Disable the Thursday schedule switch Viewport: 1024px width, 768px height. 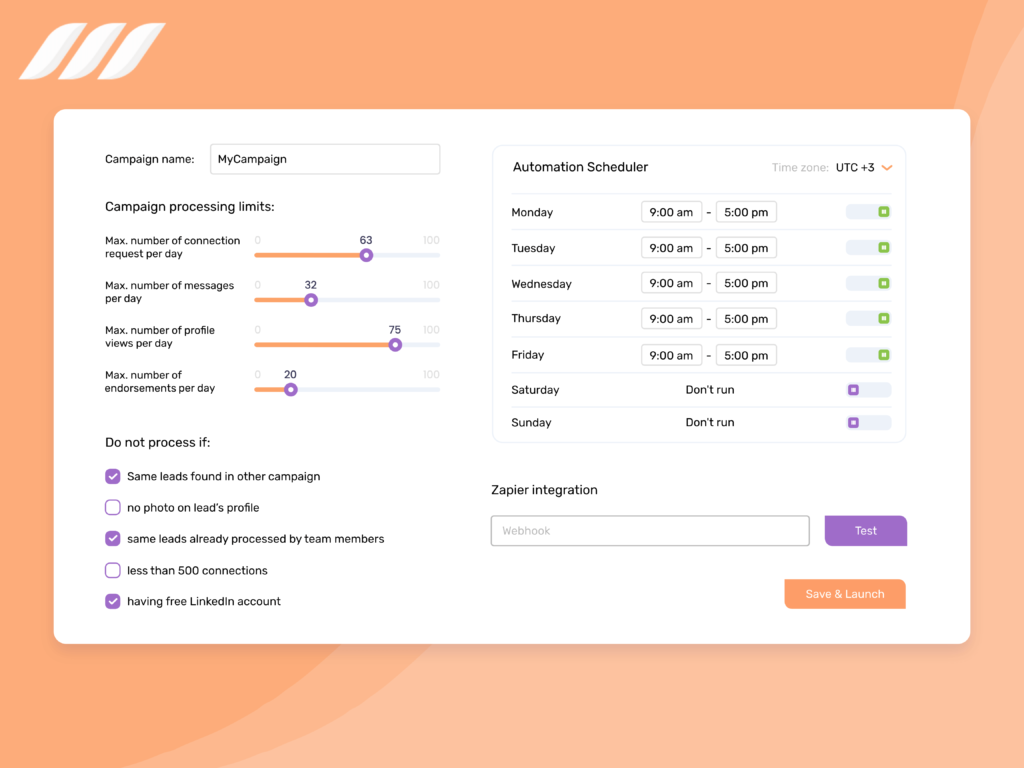pos(868,319)
